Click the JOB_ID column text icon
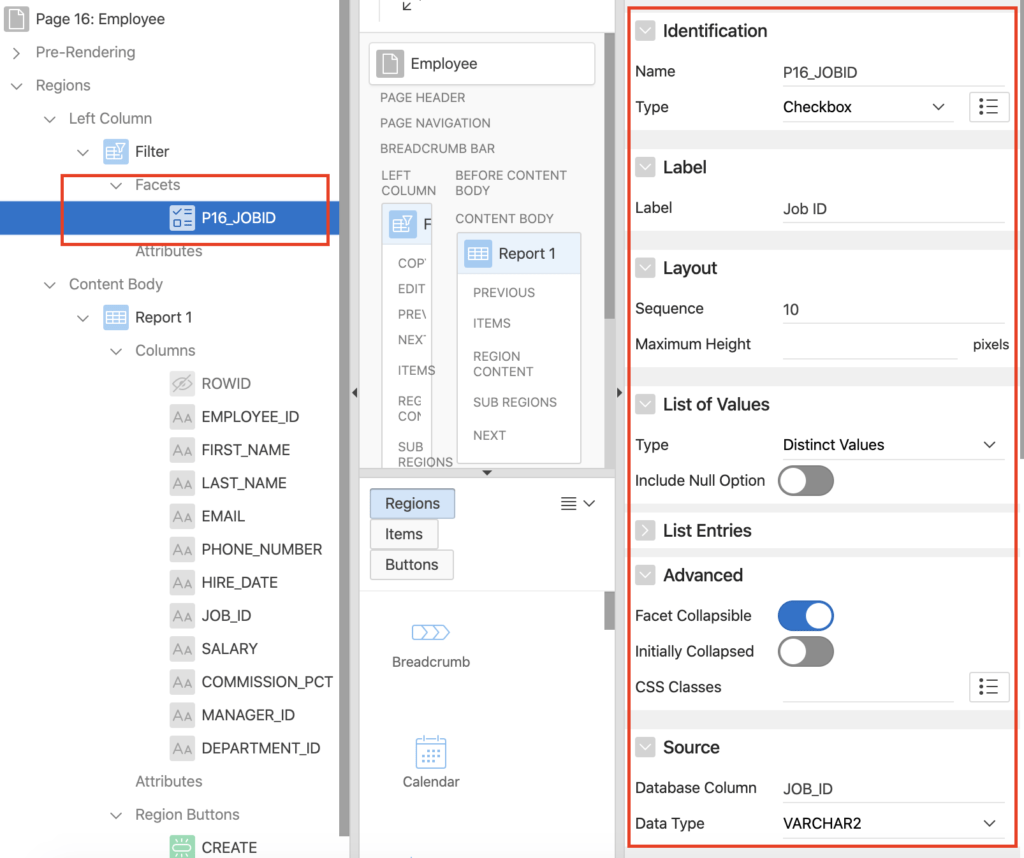1024x858 pixels. point(182,616)
